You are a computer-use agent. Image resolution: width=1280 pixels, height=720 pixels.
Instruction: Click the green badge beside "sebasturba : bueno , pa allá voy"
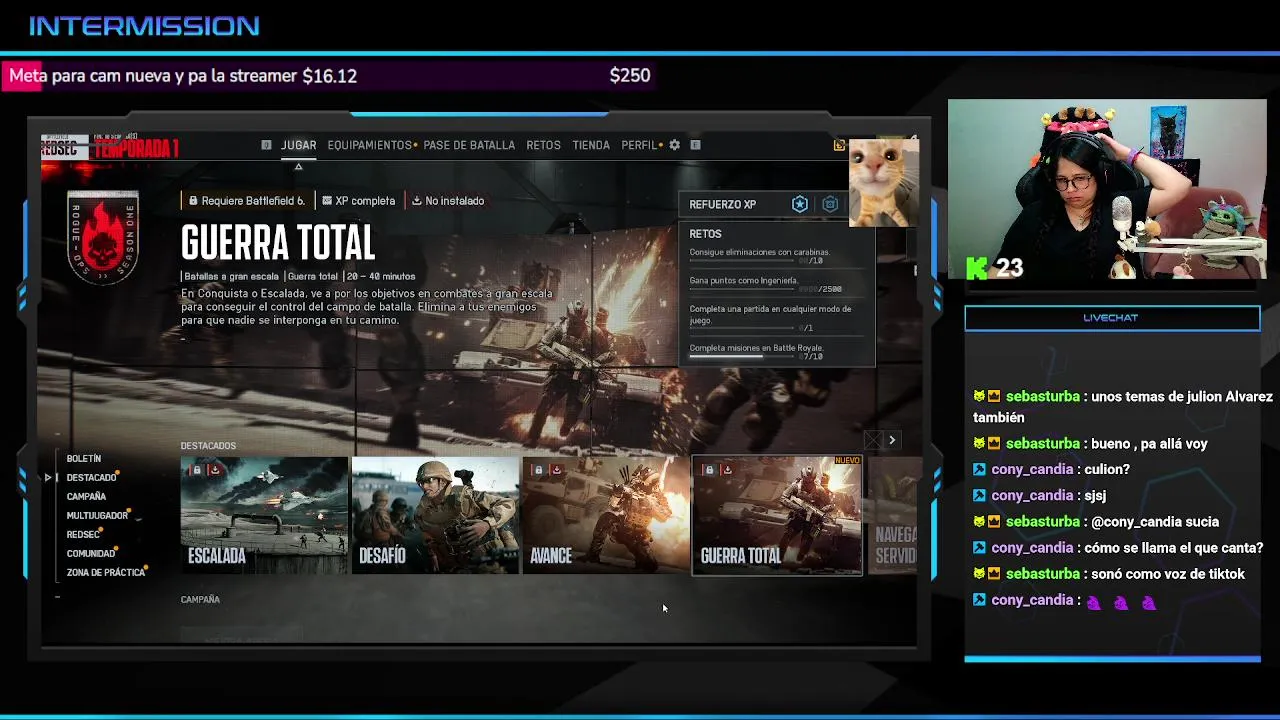click(x=979, y=443)
